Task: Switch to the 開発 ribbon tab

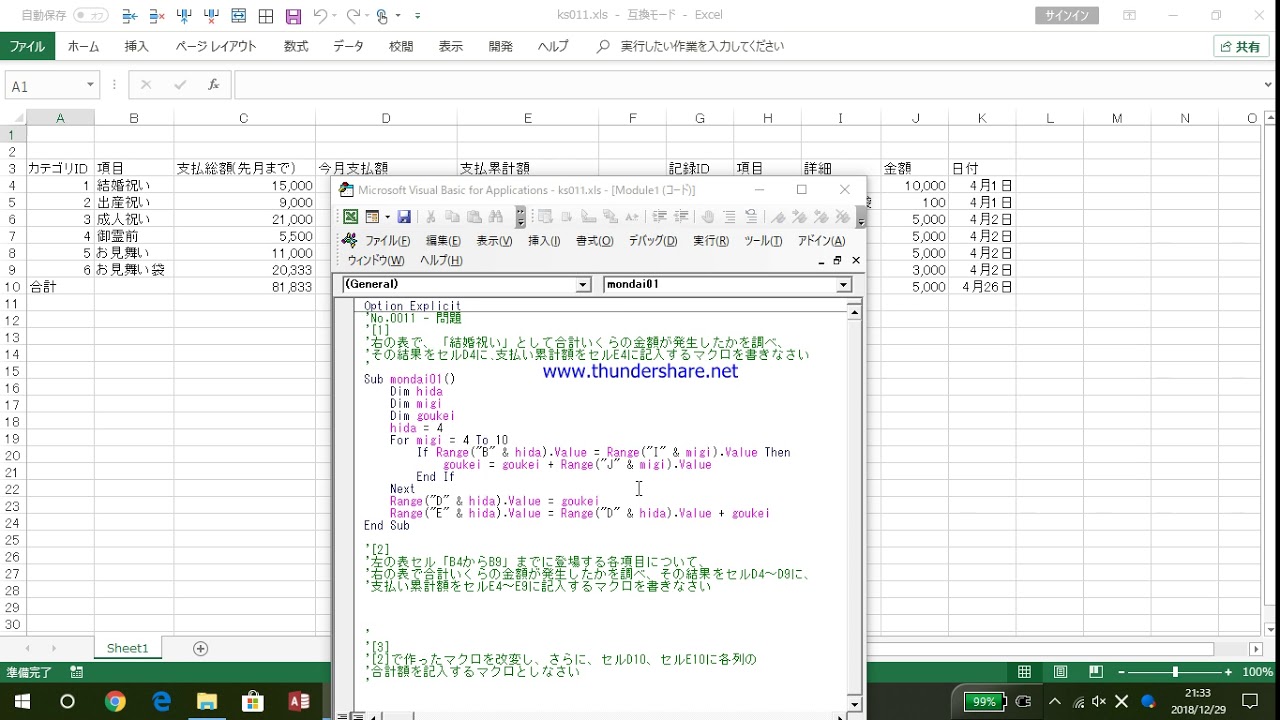Action: pyautogui.click(x=500, y=46)
